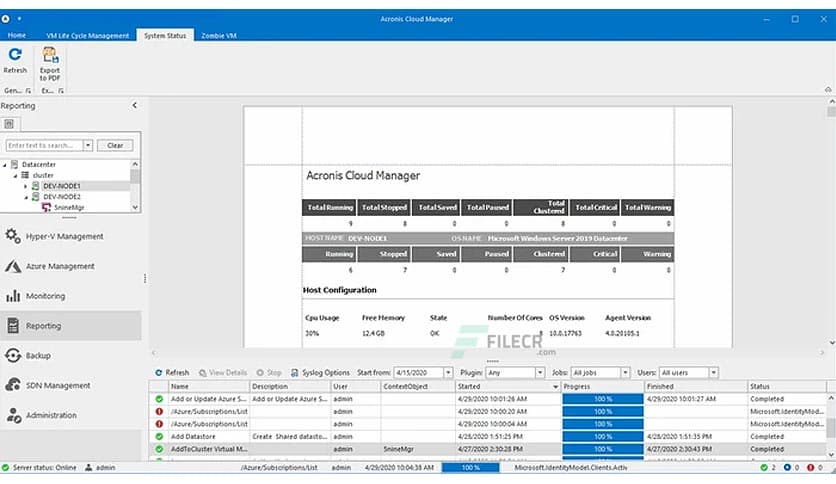The height and width of the screenshot is (484, 836).
Task: Click the status bar 100% progress bar
Action: point(471,467)
